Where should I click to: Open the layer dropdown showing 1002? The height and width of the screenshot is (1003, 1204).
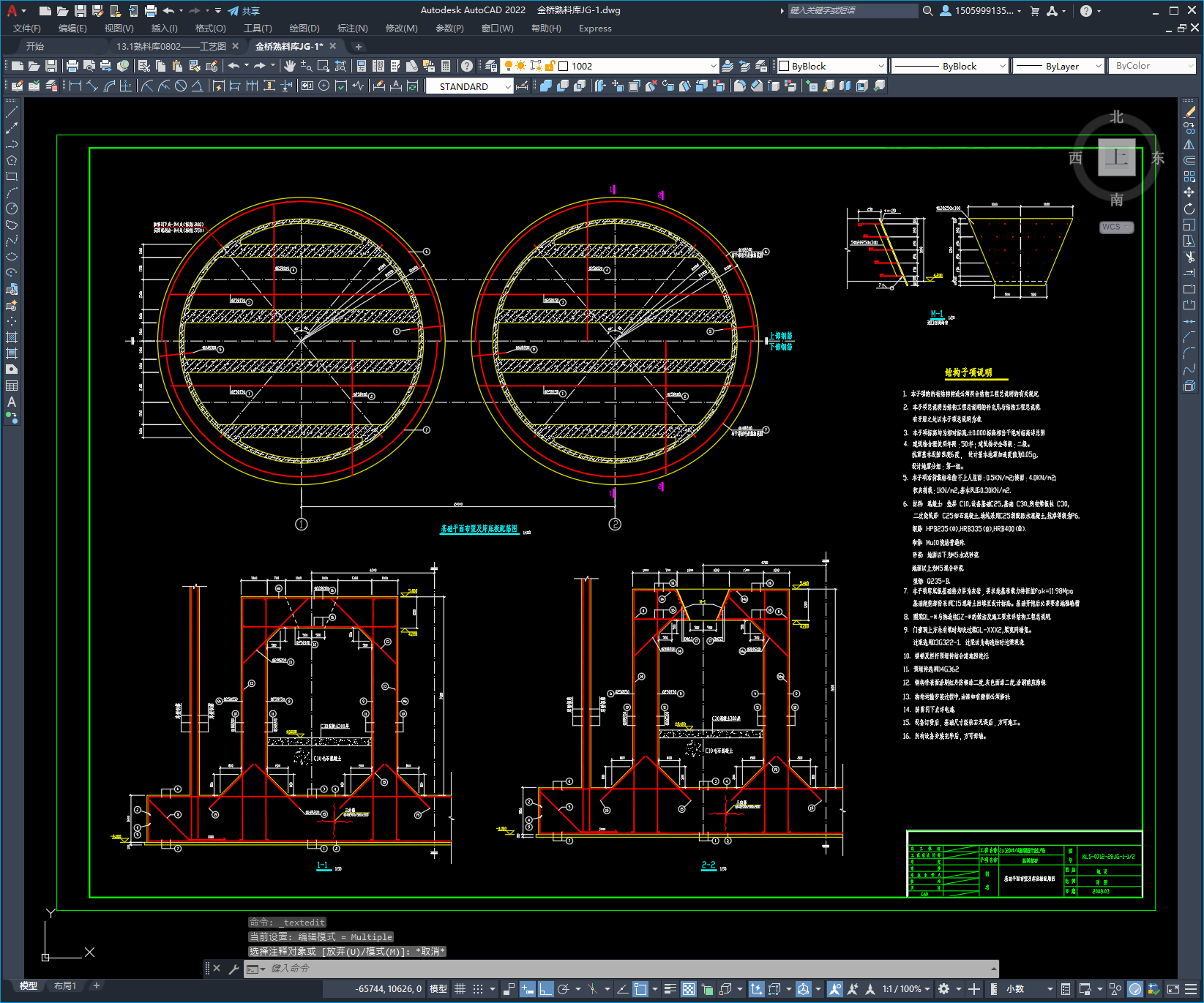tap(609, 66)
